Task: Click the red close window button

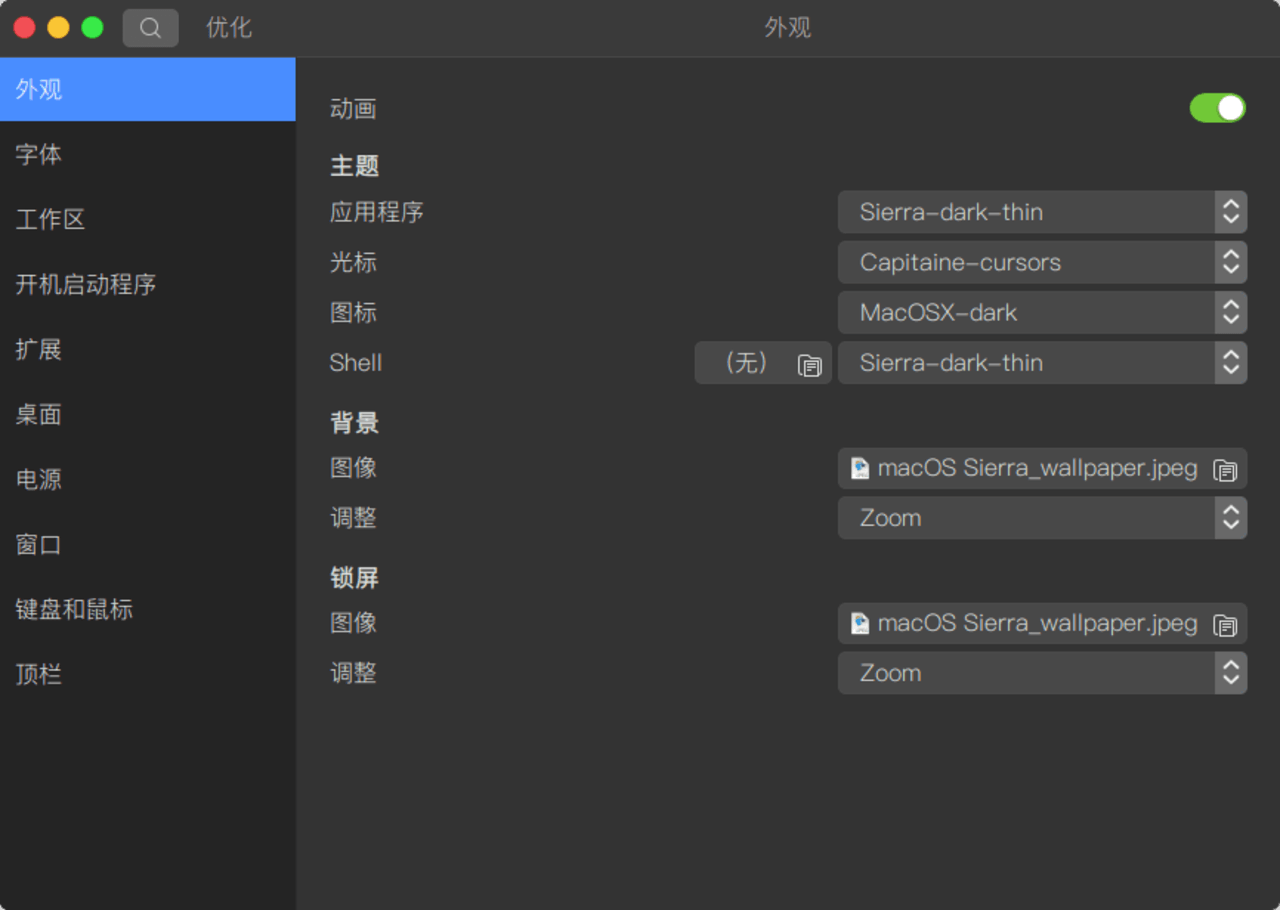Action: pyautogui.click(x=25, y=28)
